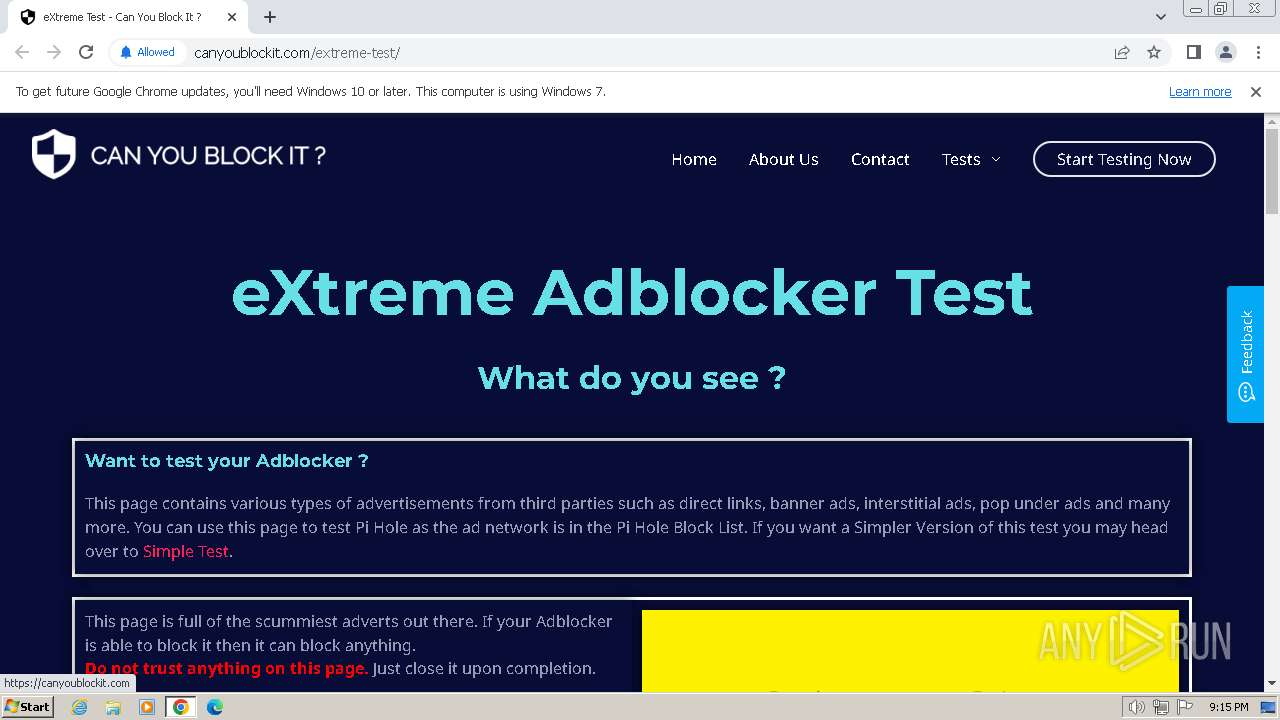Open the Feedback side tab
Viewport: 1280px width, 720px height.
point(1246,354)
